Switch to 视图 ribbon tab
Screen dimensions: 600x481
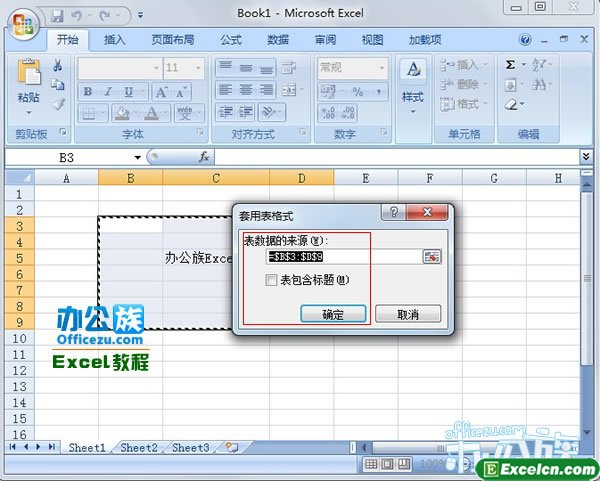(x=373, y=39)
